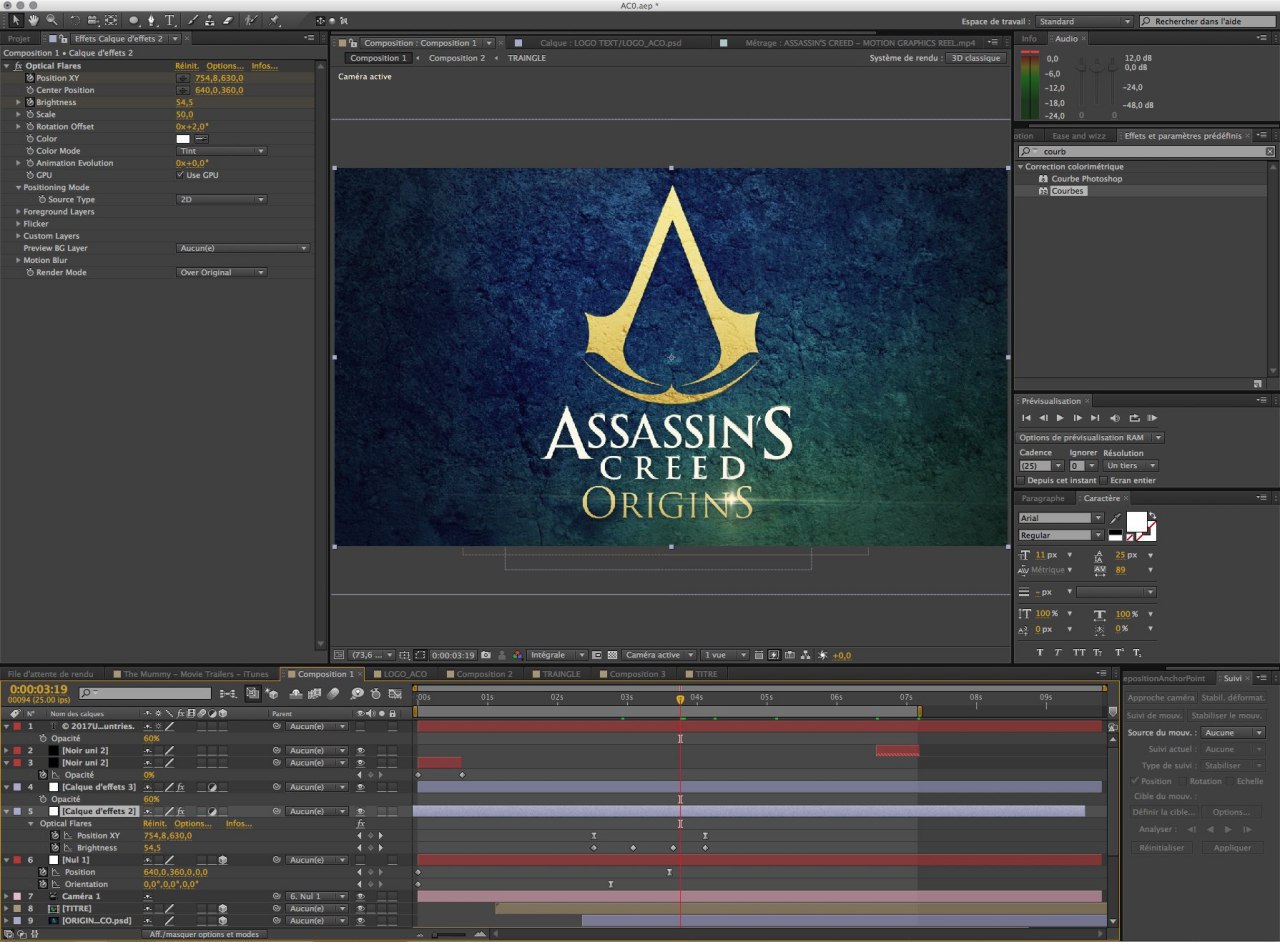Select the Eraser tool
1280x942 pixels.
228,20
